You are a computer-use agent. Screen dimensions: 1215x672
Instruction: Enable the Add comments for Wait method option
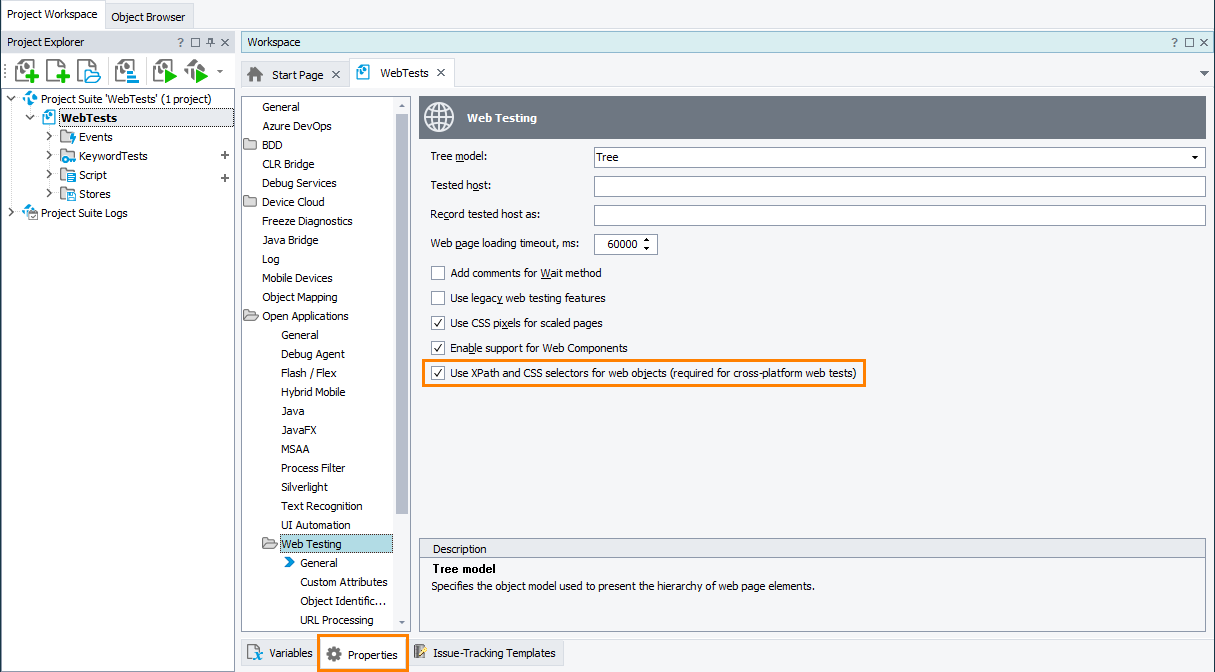point(438,272)
